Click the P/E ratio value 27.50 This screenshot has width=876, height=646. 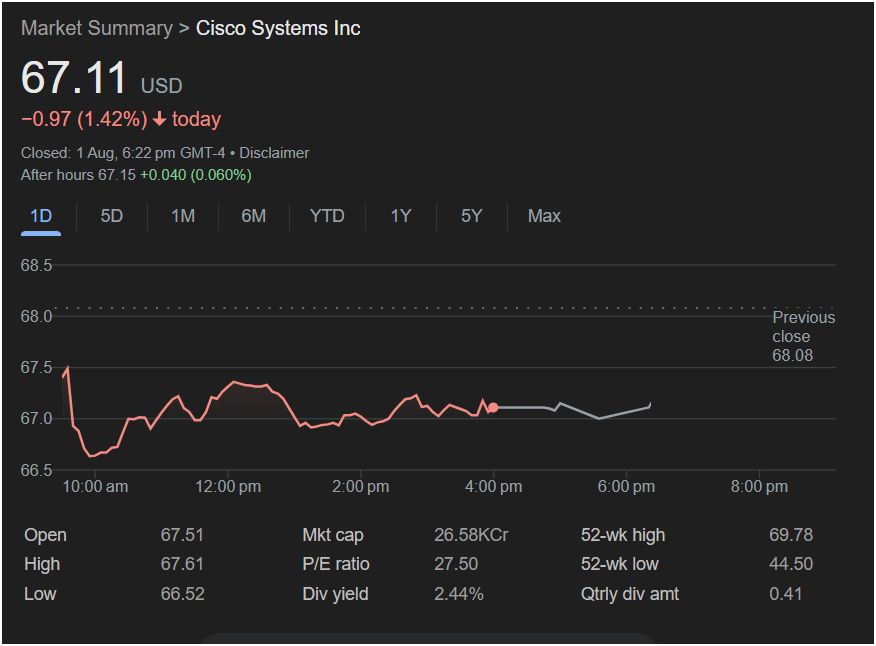[x=456, y=564]
